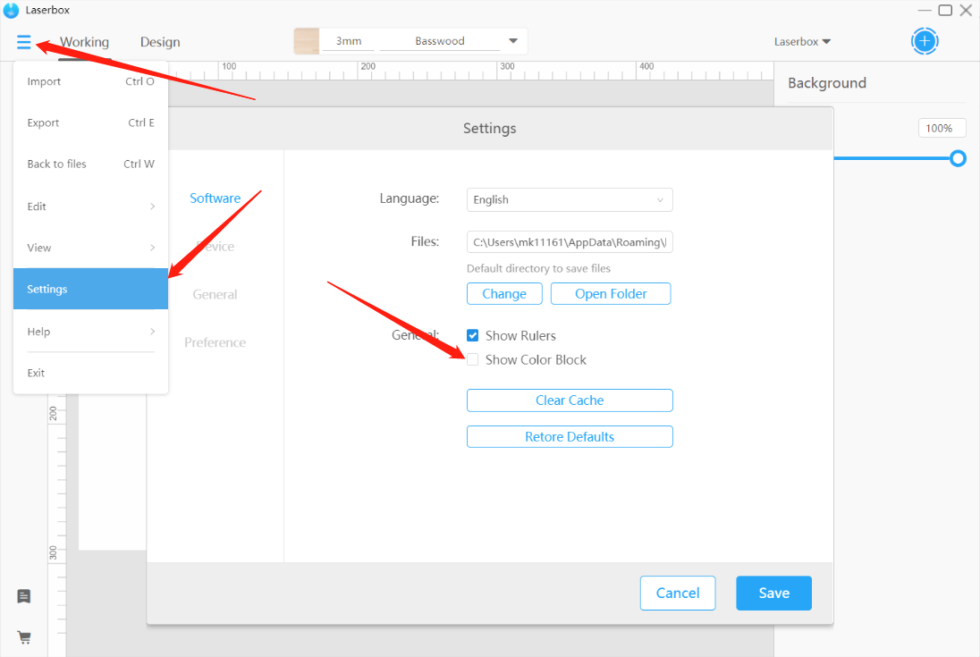Image resolution: width=980 pixels, height=657 pixels.
Task: Open the Language dropdown
Action: 569,200
